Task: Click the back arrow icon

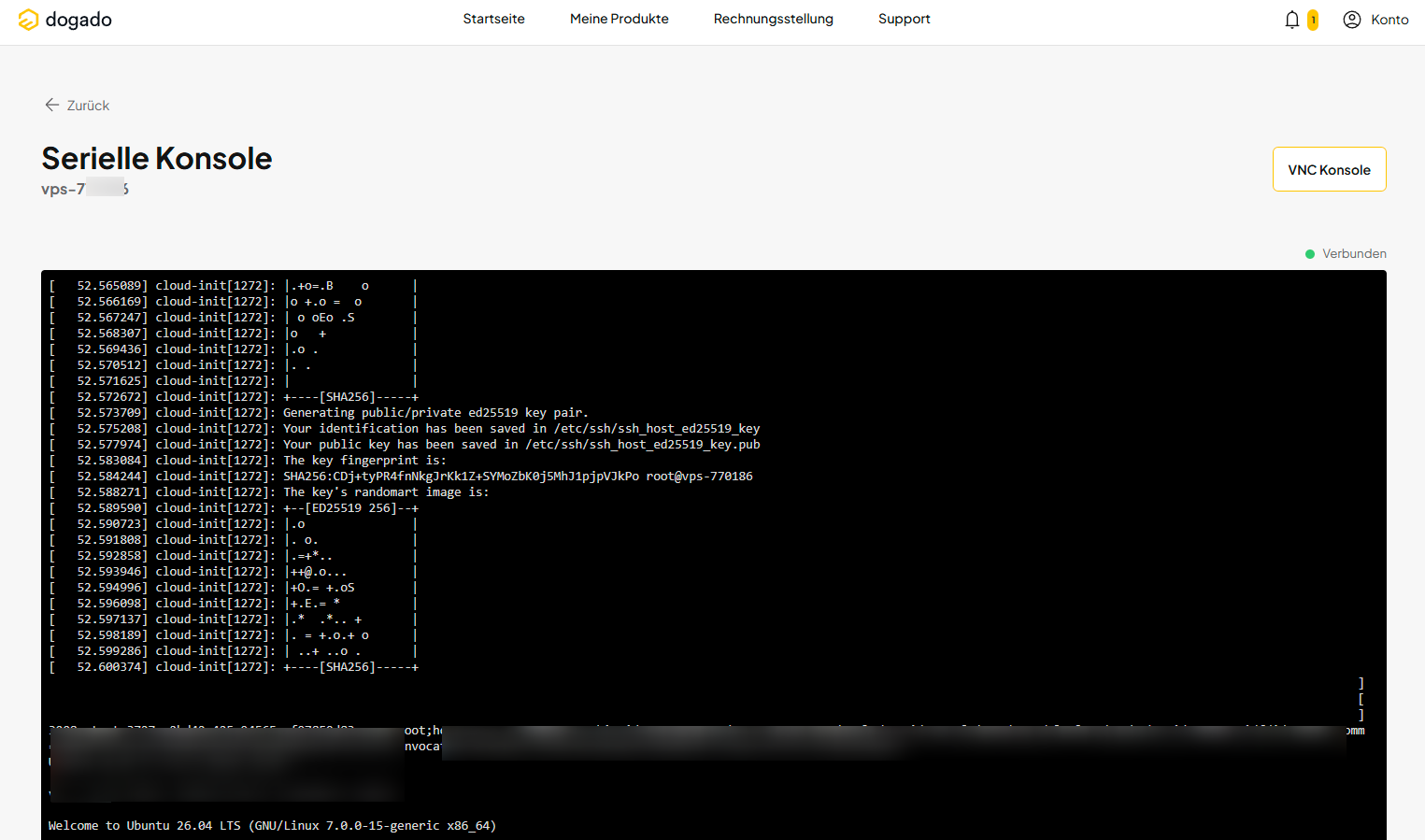Action: point(52,105)
